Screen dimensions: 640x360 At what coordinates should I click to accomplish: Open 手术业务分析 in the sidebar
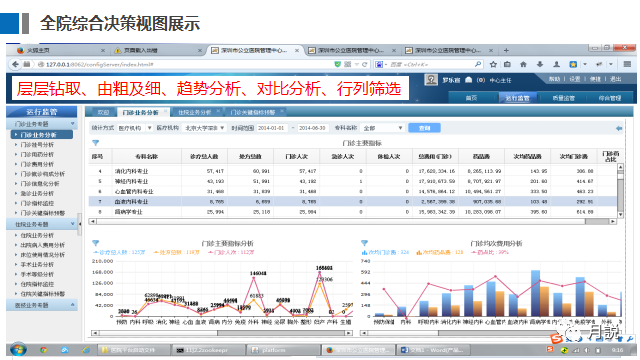click(37, 264)
